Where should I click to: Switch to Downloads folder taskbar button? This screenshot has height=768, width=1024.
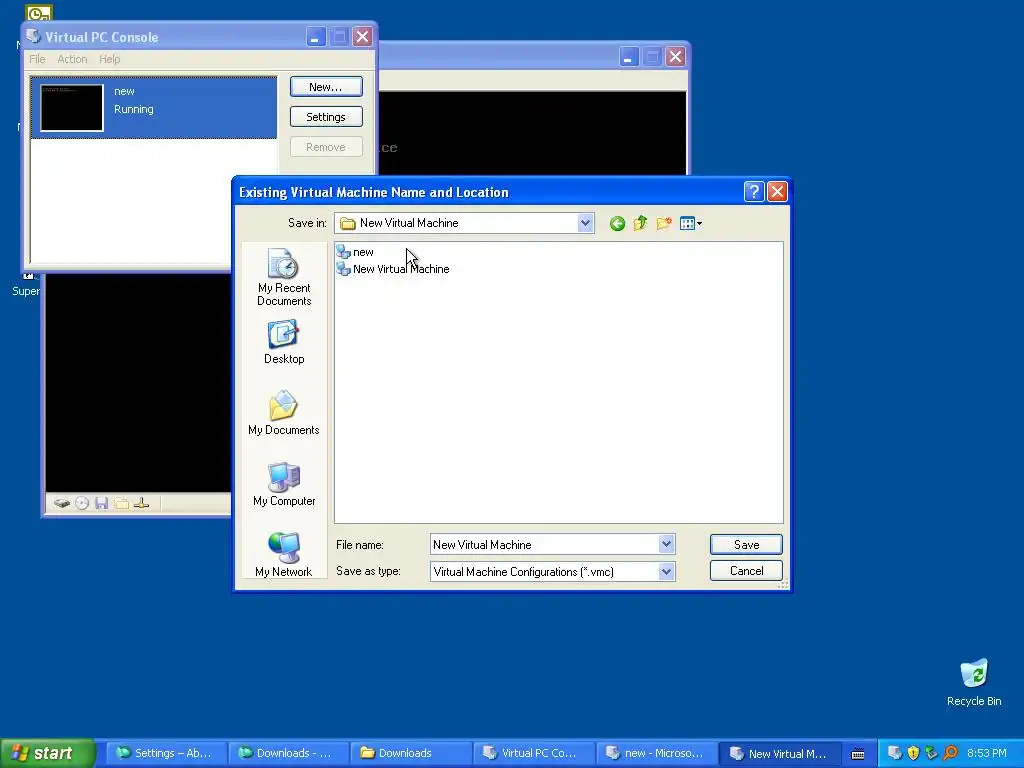pos(411,753)
